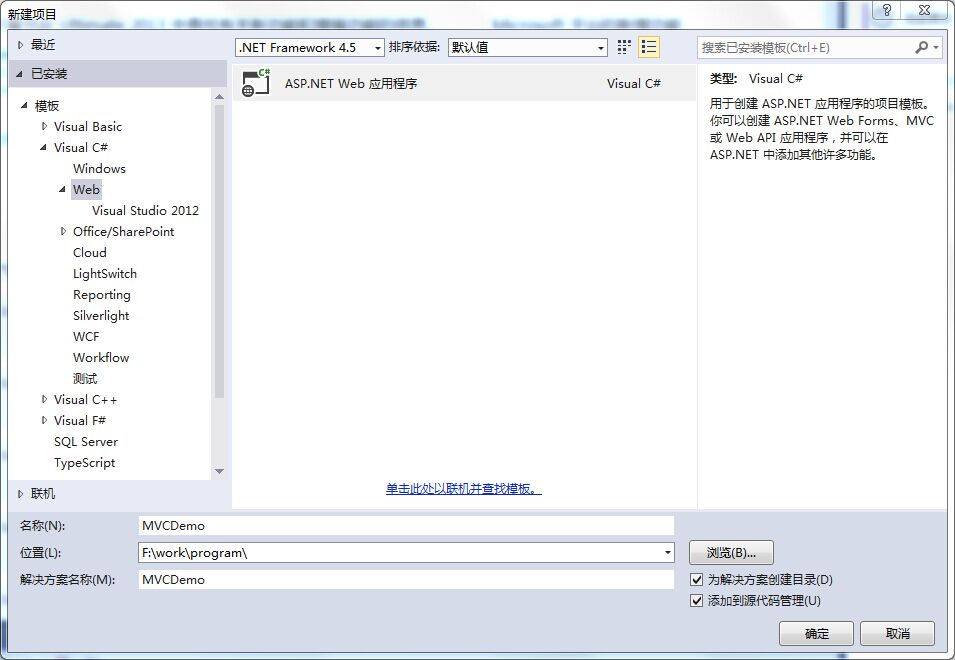Close the new project dialog
Screen dimensions: 955x660
pos(925,10)
